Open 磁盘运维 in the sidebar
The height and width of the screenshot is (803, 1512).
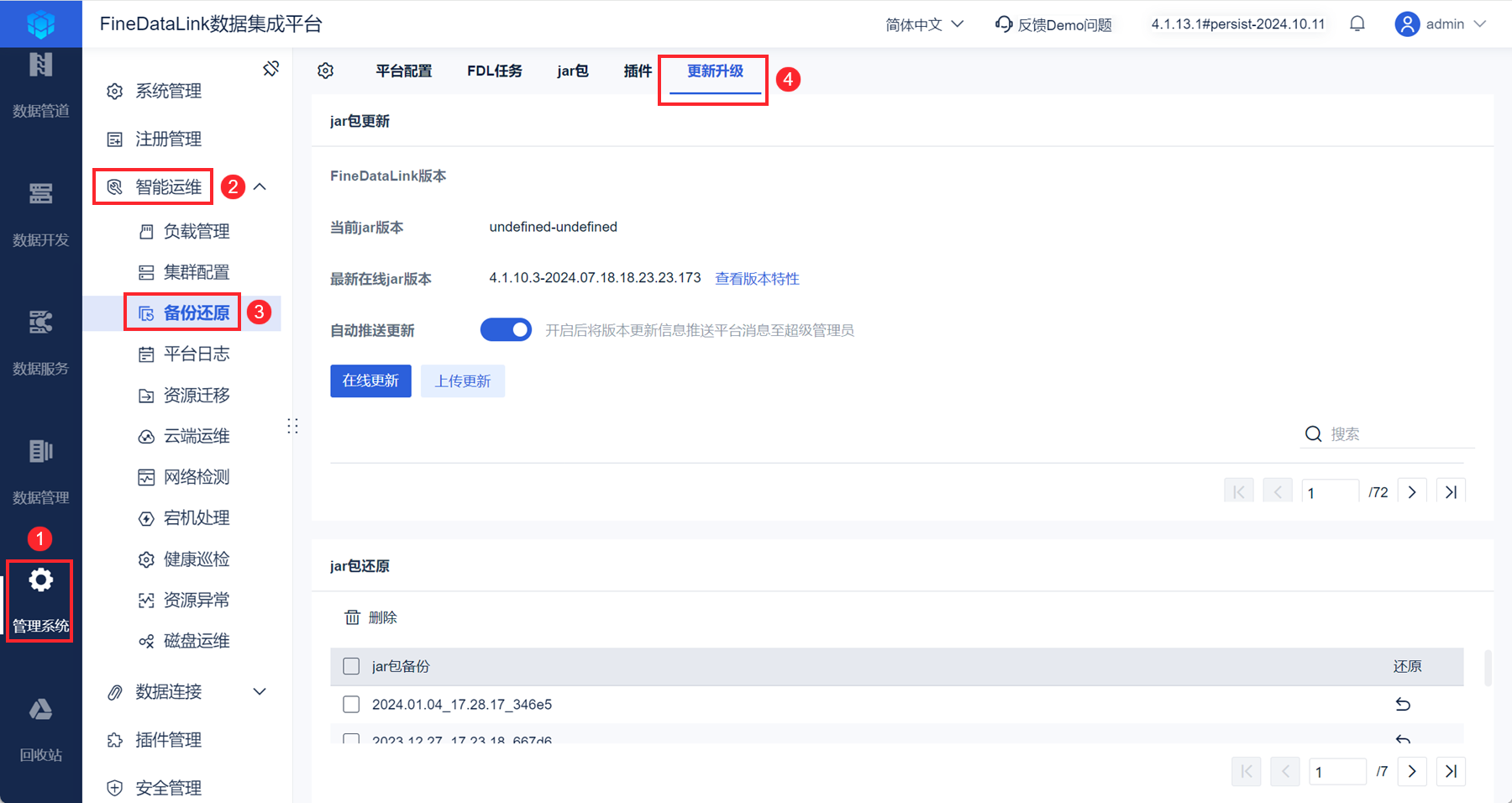pos(197,641)
